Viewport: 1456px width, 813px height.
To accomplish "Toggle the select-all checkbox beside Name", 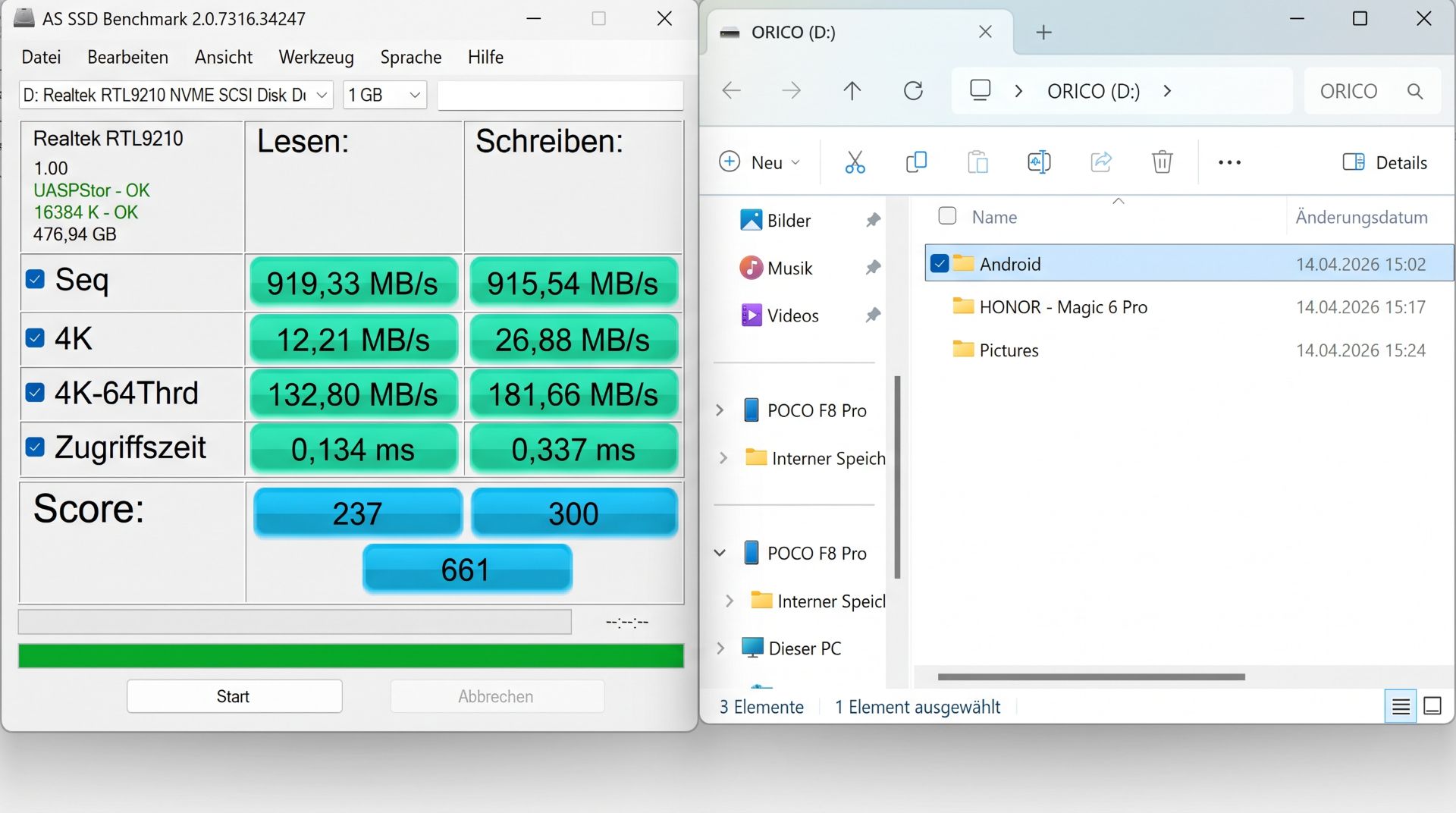I will click(x=947, y=216).
